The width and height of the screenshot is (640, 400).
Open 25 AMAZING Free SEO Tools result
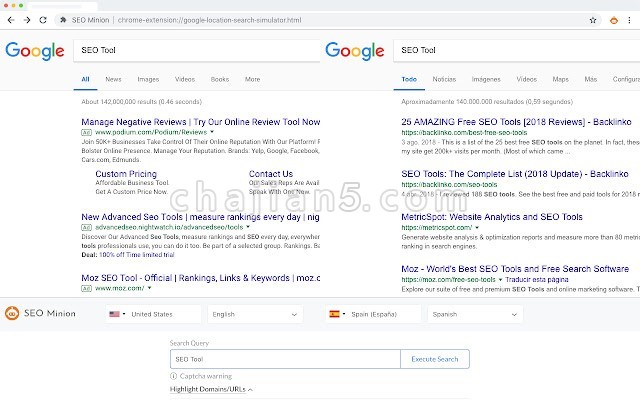tap(516, 122)
